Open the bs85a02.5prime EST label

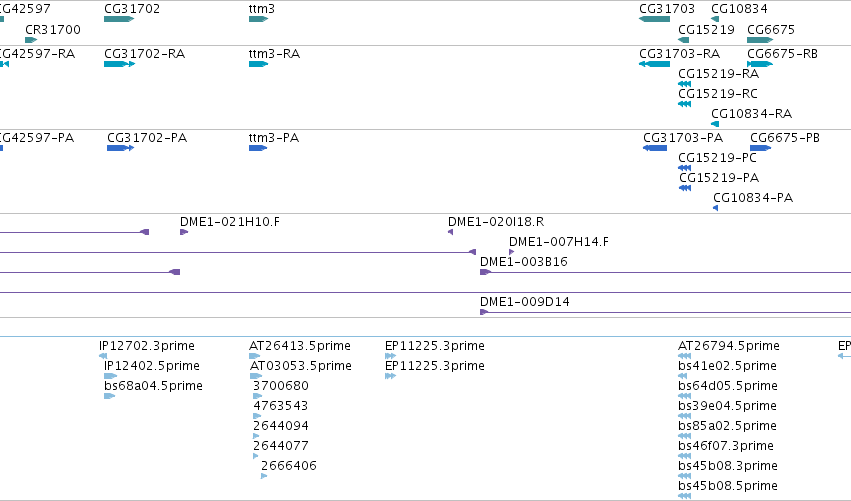point(727,426)
